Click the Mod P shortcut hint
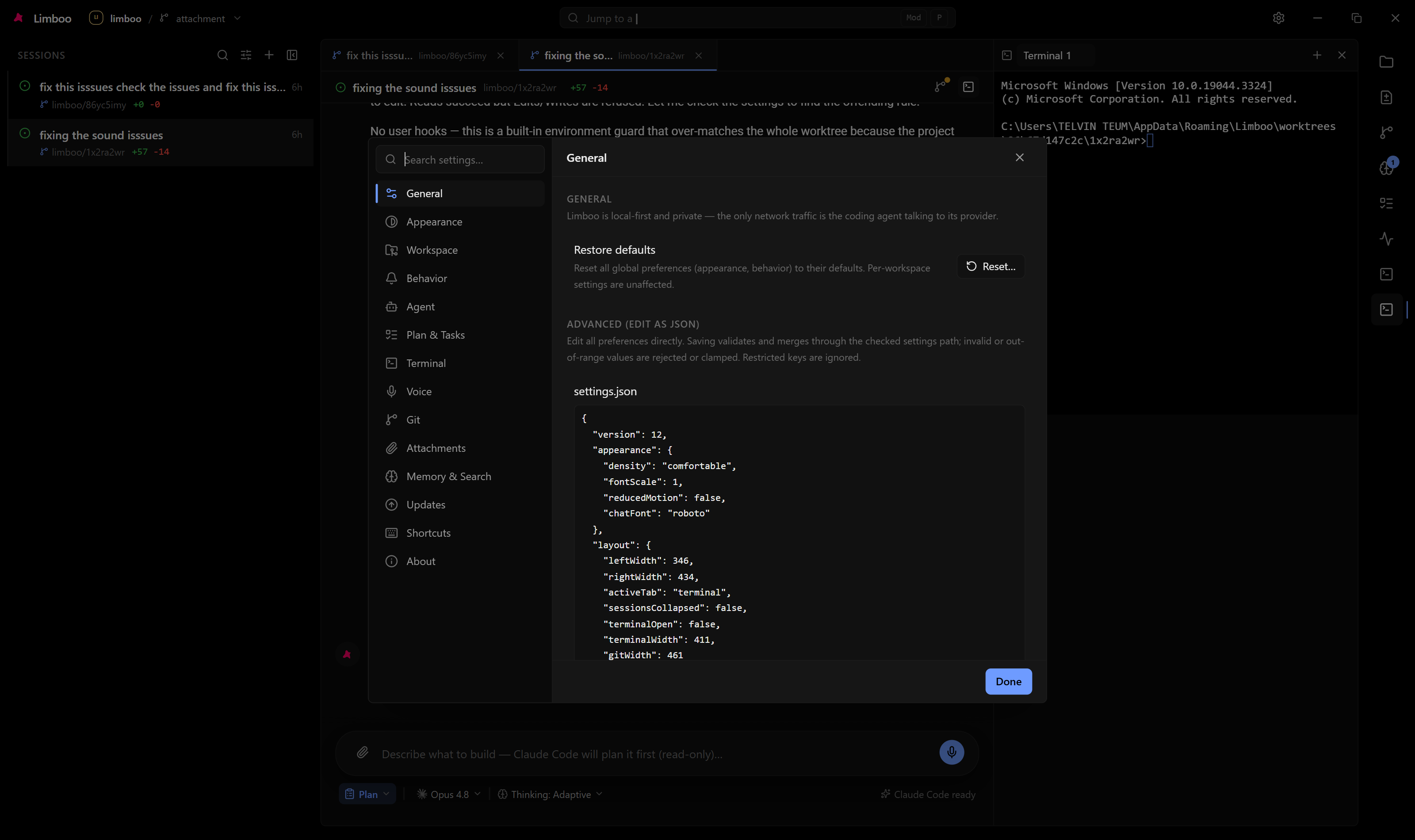Screen dimensions: 1415x840 coord(926,18)
